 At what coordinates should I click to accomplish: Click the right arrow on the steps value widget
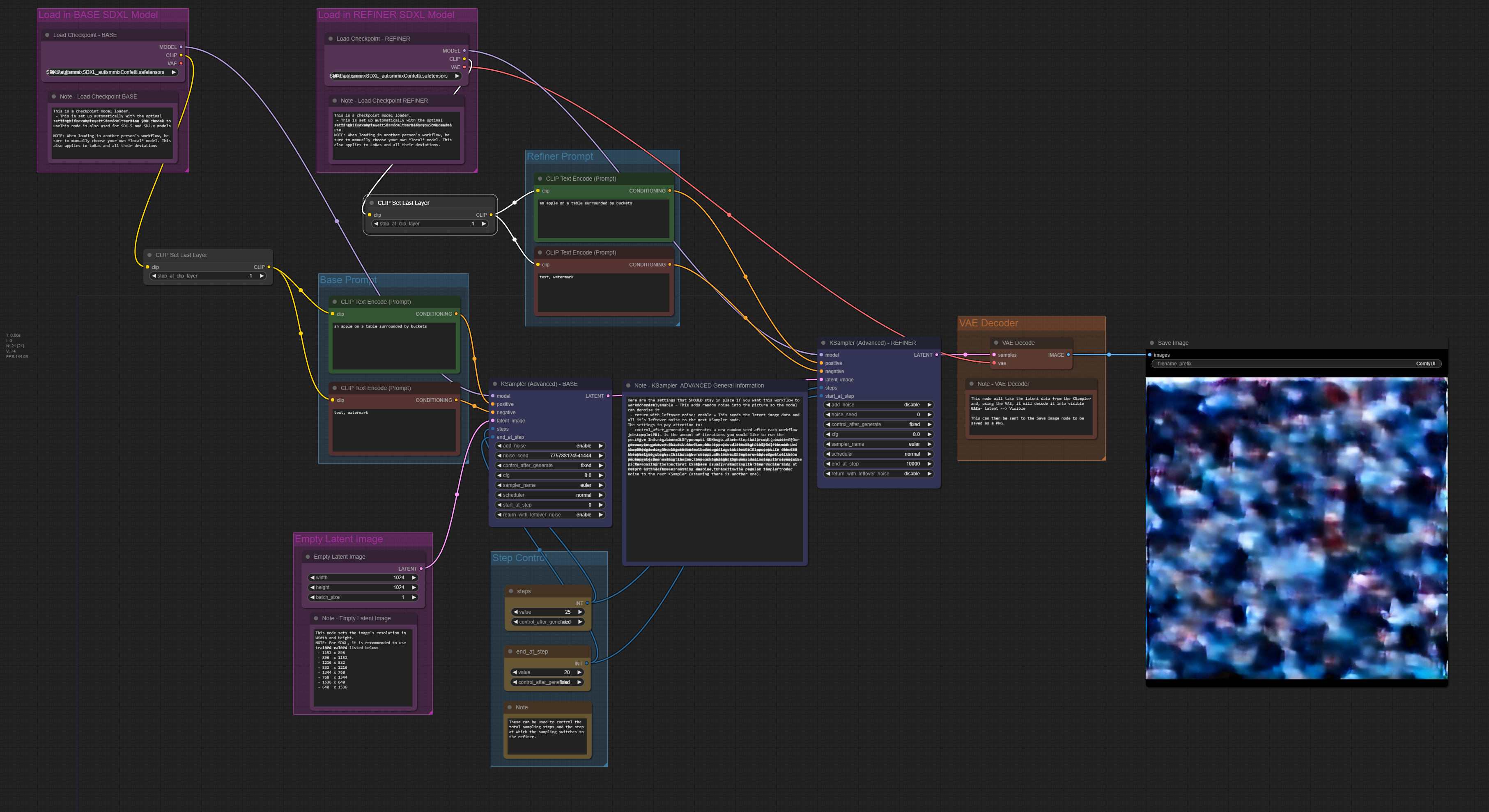(x=580, y=612)
